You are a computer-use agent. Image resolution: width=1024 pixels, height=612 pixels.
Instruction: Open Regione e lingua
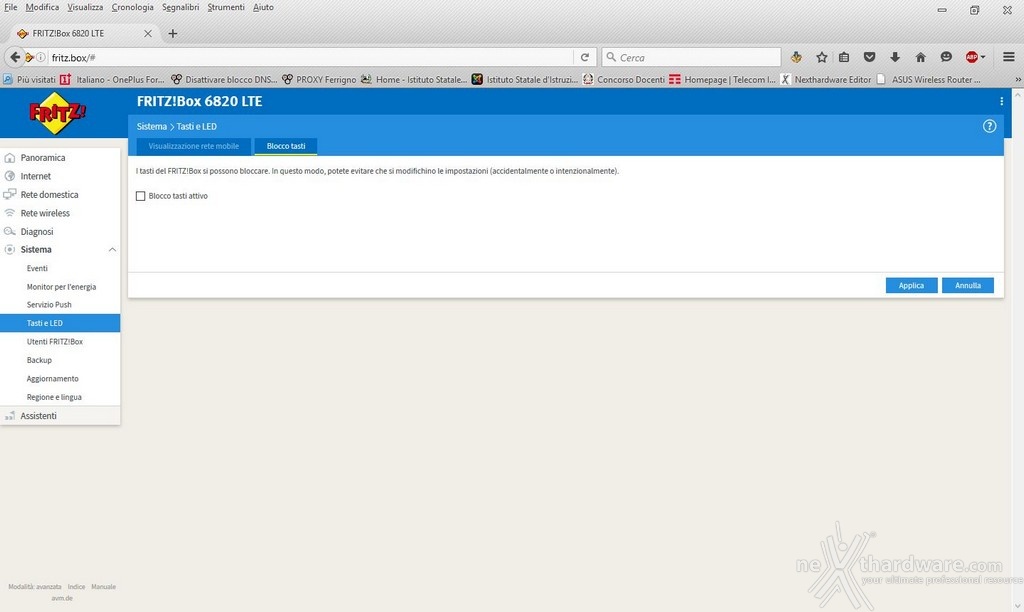(54, 397)
